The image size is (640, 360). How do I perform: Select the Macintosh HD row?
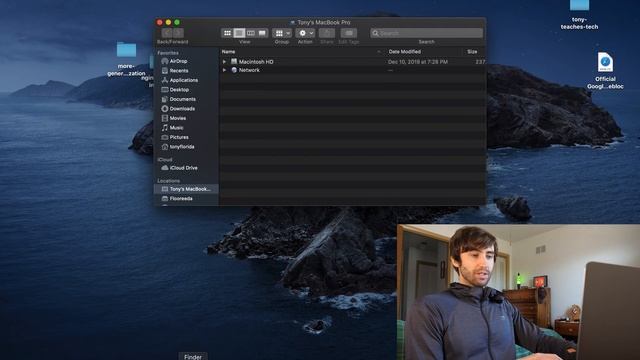(x=353, y=62)
